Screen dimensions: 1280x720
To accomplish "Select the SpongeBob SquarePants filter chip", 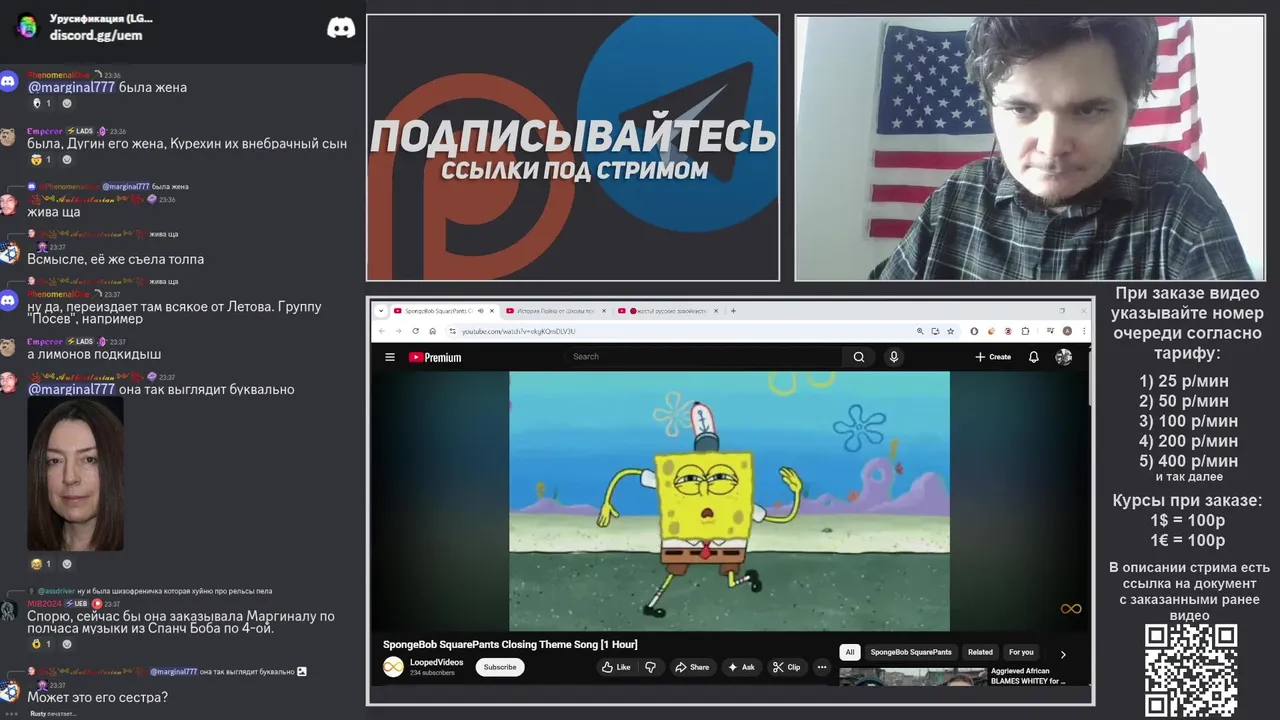I will [911, 652].
